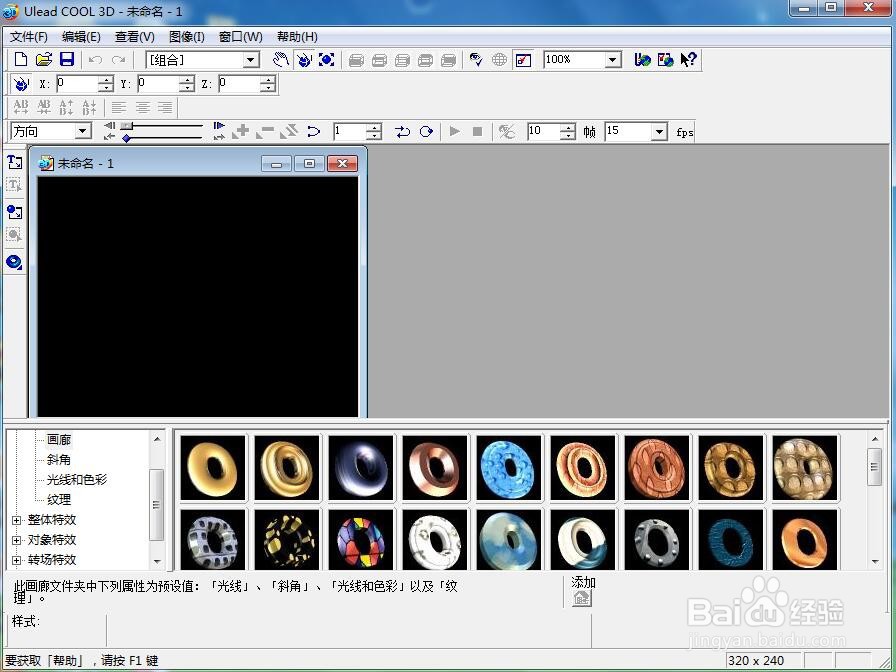Click the second globe-and-window toolbar icon

(666, 59)
